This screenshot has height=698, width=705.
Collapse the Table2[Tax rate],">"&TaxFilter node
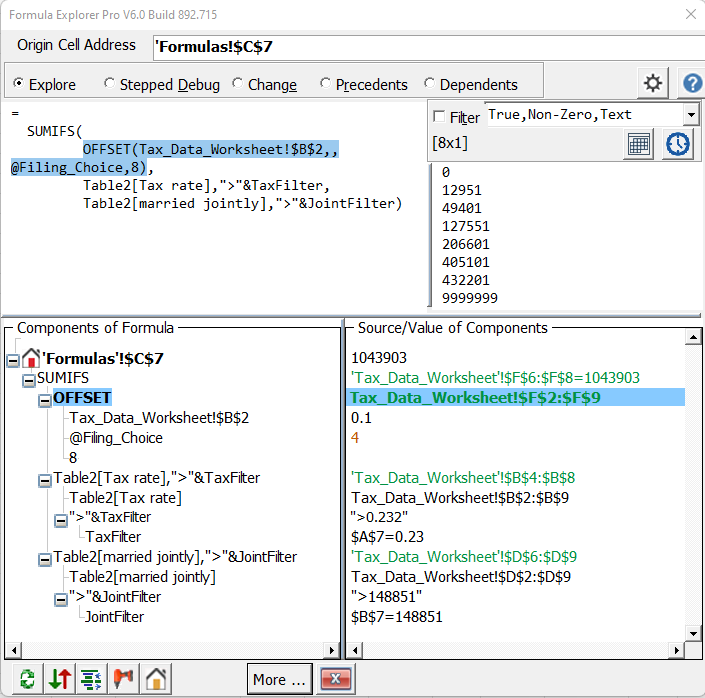[45, 481]
